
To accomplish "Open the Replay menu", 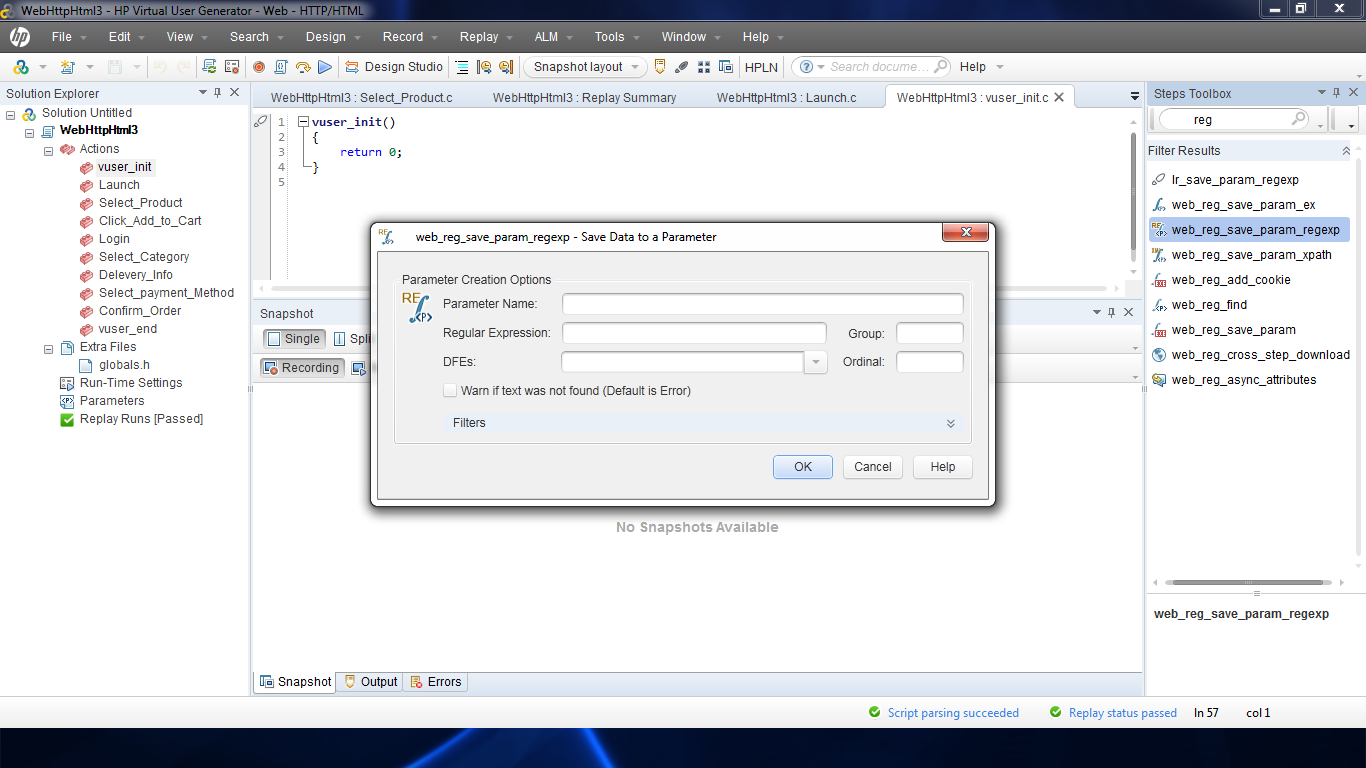I will coord(479,37).
